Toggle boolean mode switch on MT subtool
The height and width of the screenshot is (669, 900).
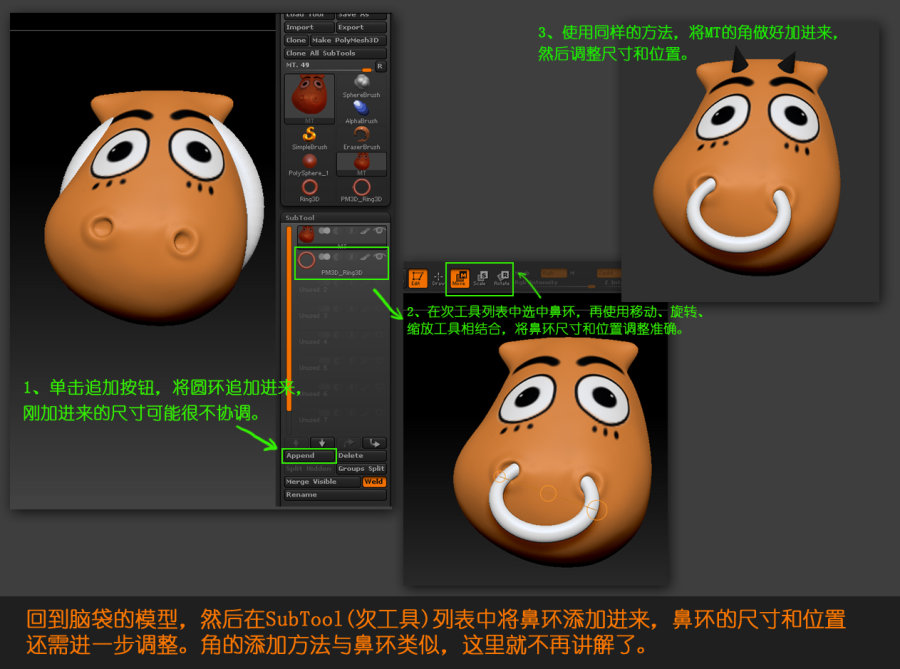coord(324,231)
